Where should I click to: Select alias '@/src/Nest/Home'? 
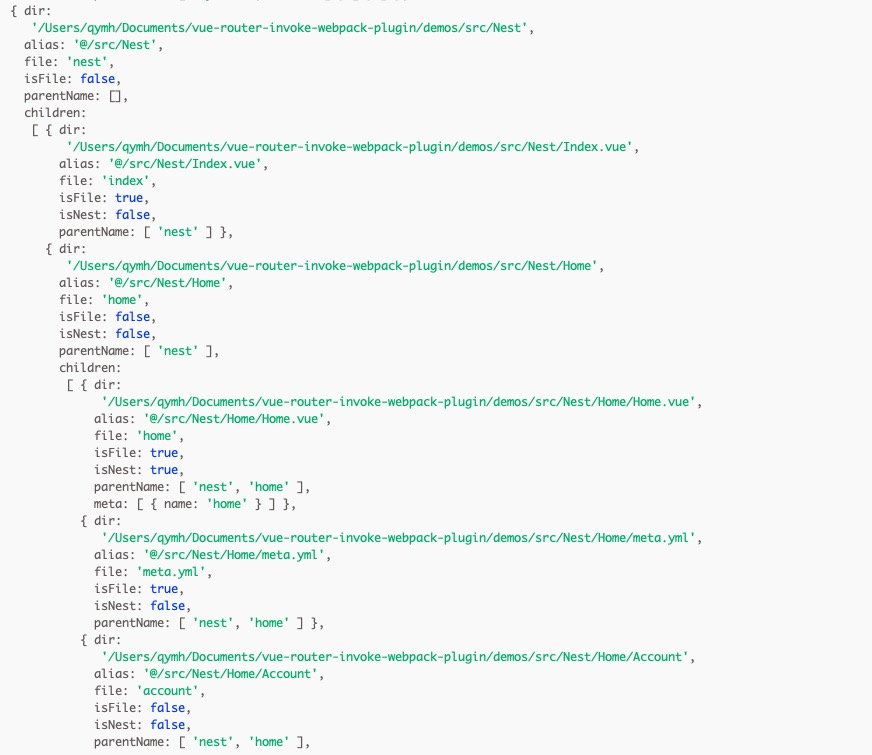(x=168, y=283)
